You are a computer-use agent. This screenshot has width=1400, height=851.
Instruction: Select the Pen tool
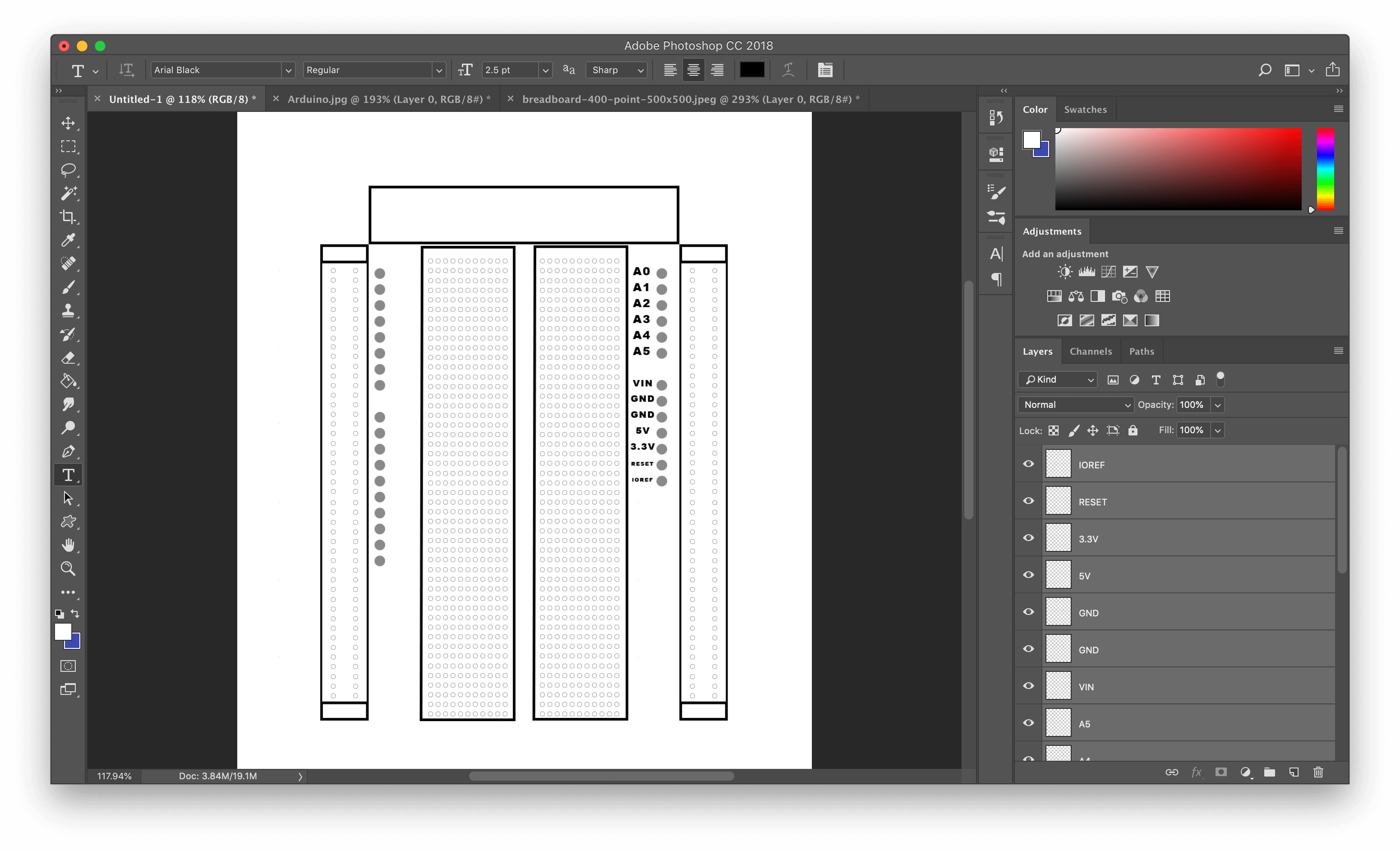[68, 451]
